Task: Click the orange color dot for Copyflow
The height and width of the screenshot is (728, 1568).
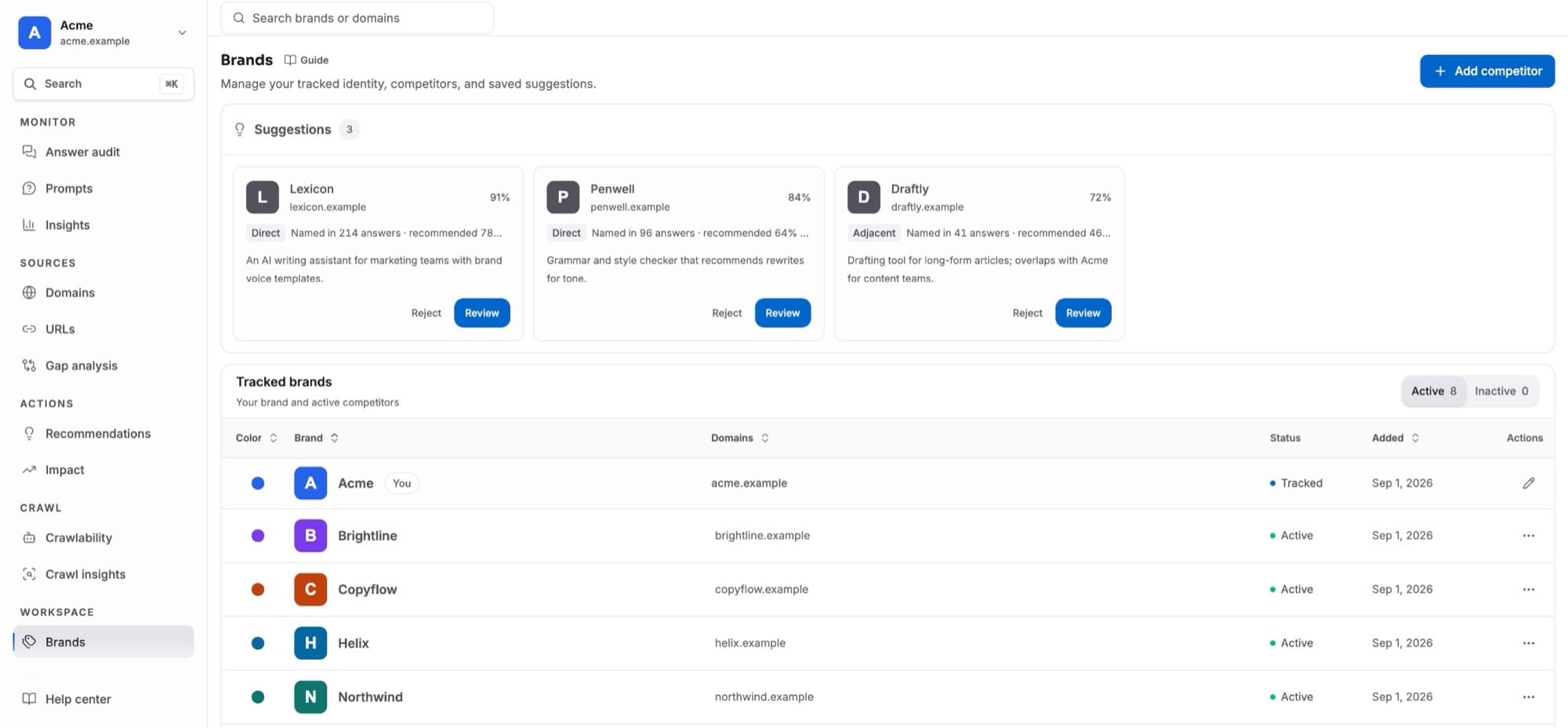Action: click(257, 589)
